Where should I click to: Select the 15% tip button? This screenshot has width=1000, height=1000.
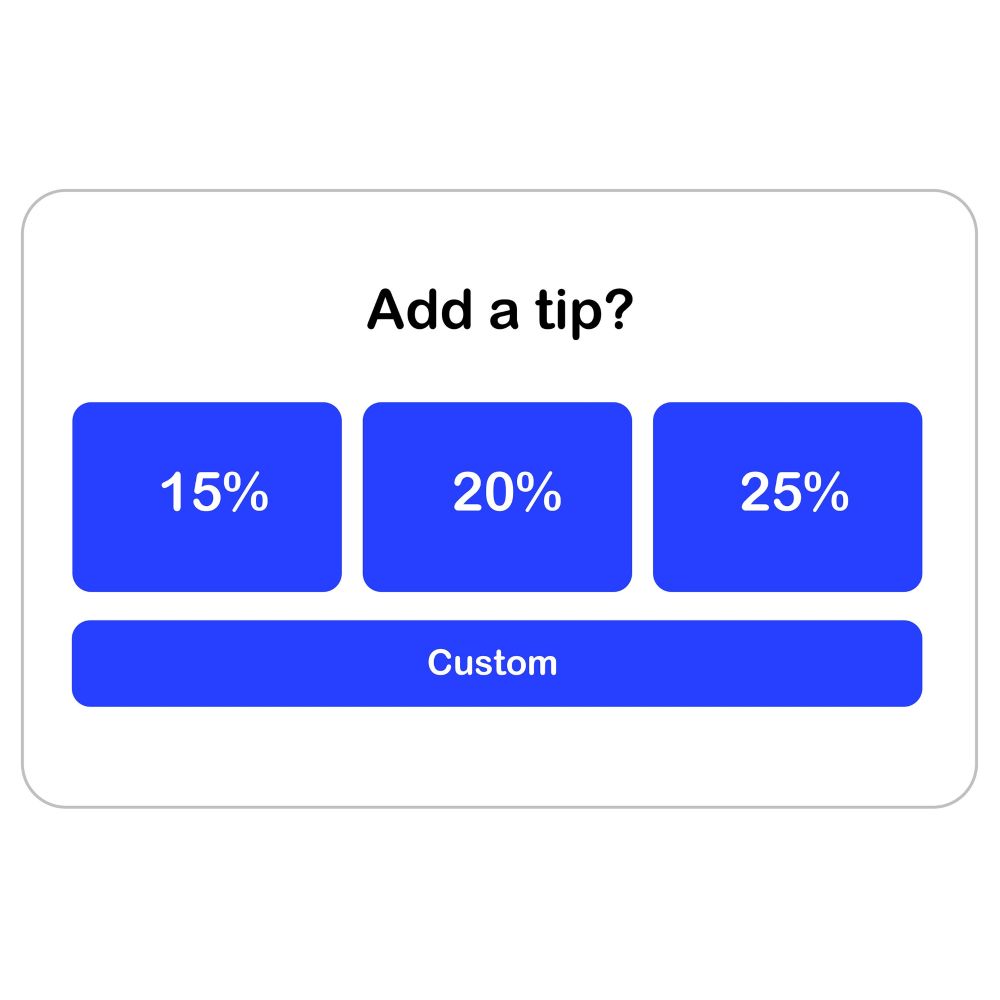point(207,497)
